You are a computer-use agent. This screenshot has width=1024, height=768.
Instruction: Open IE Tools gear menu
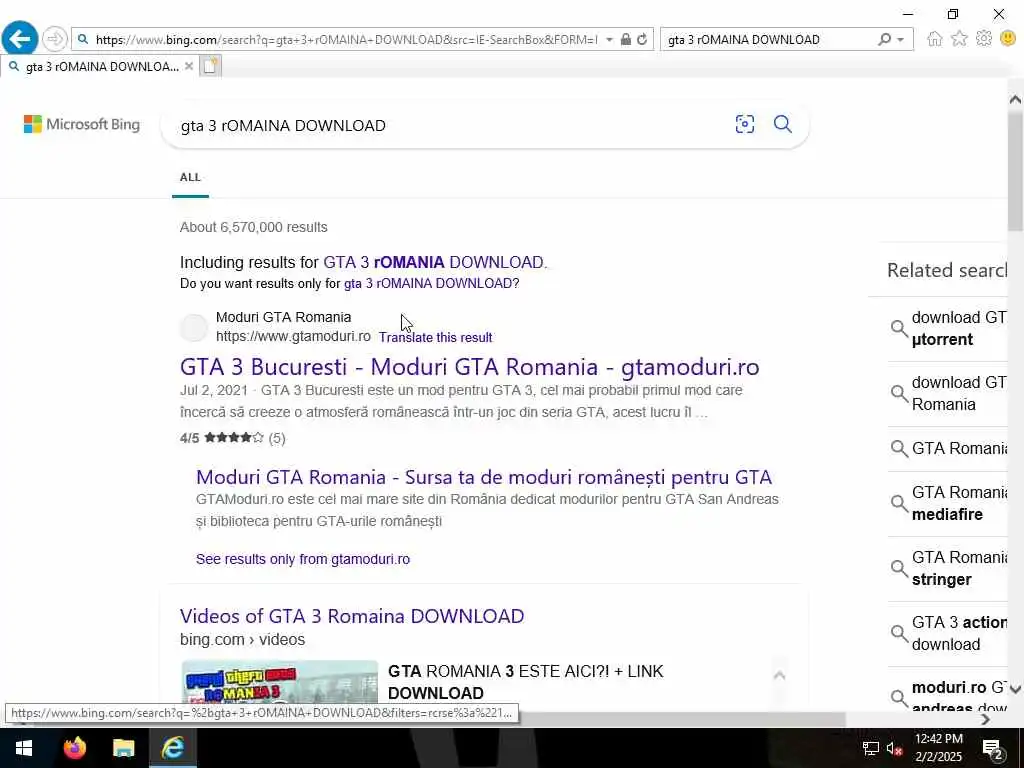click(984, 39)
